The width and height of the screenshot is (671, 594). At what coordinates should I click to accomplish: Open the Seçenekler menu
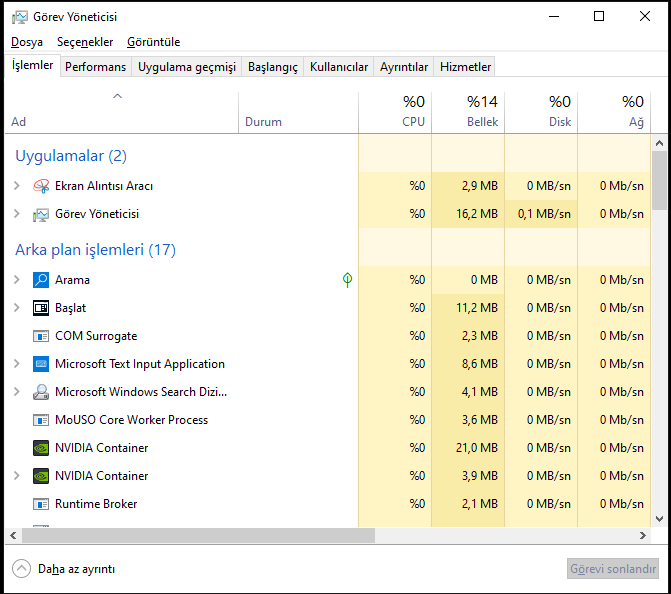pos(85,42)
